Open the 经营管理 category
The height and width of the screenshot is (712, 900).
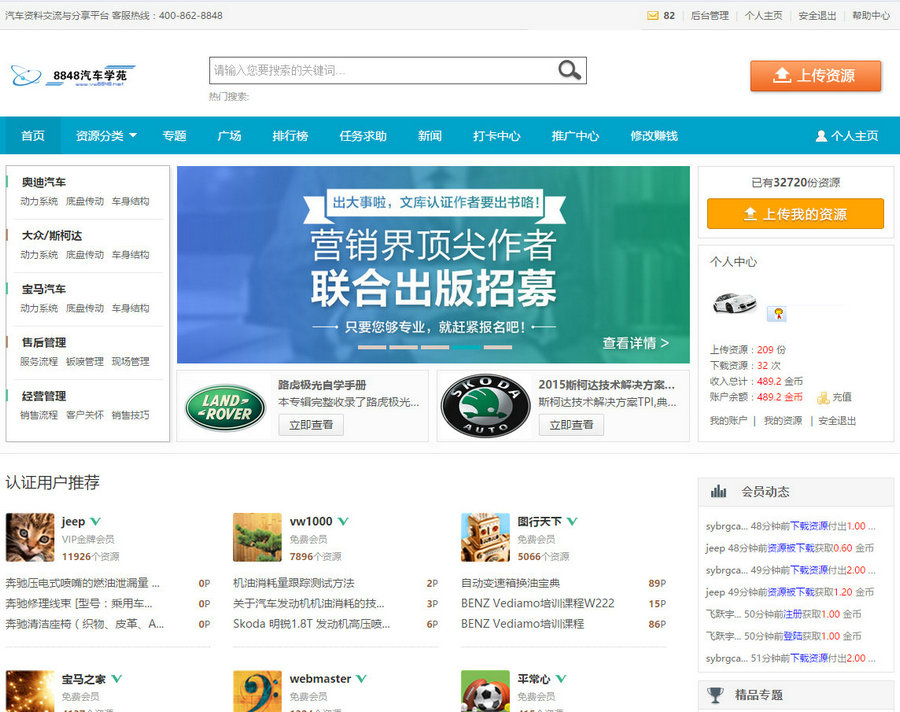click(x=44, y=396)
